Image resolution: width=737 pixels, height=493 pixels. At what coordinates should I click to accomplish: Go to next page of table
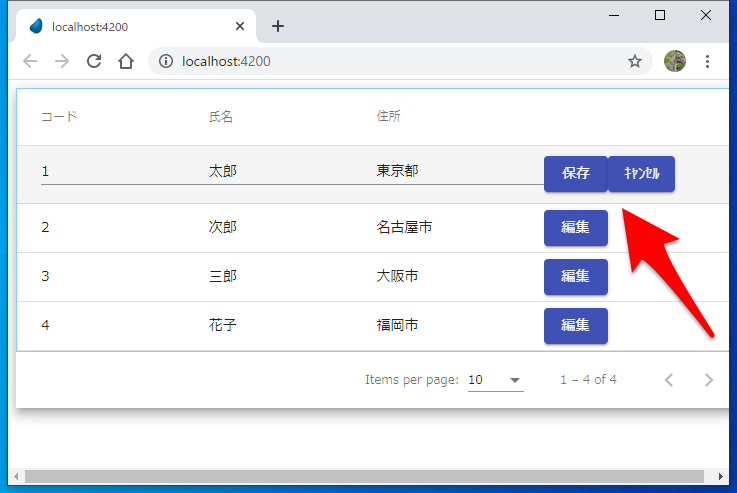pos(709,380)
